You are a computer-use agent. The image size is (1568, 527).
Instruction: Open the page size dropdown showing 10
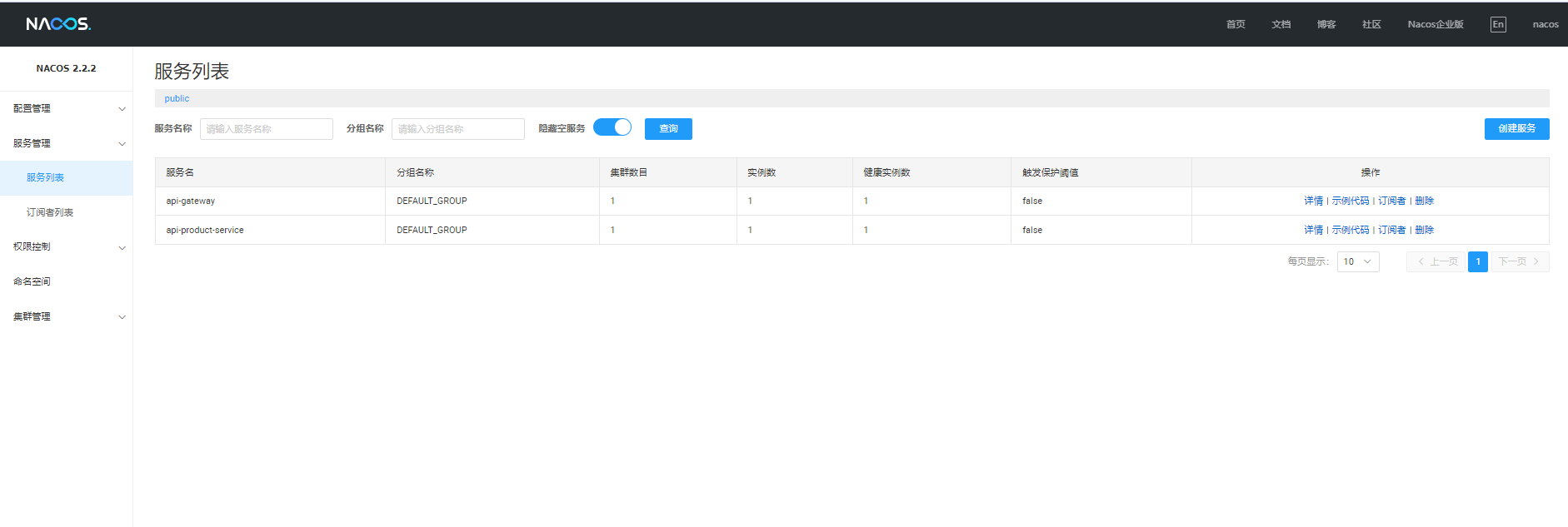tap(1357, 261)
